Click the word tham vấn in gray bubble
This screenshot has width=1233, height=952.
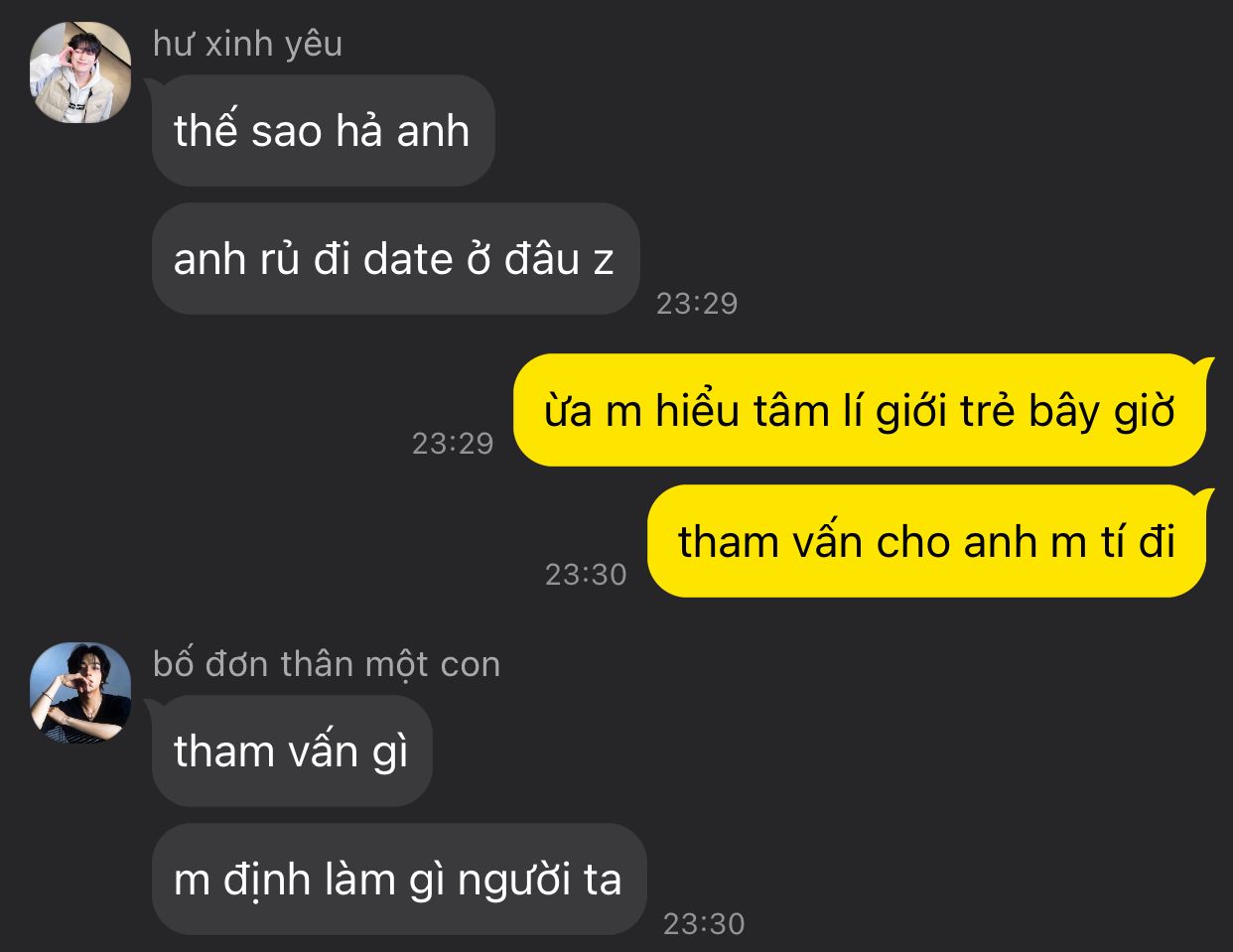tap(265, 751)
